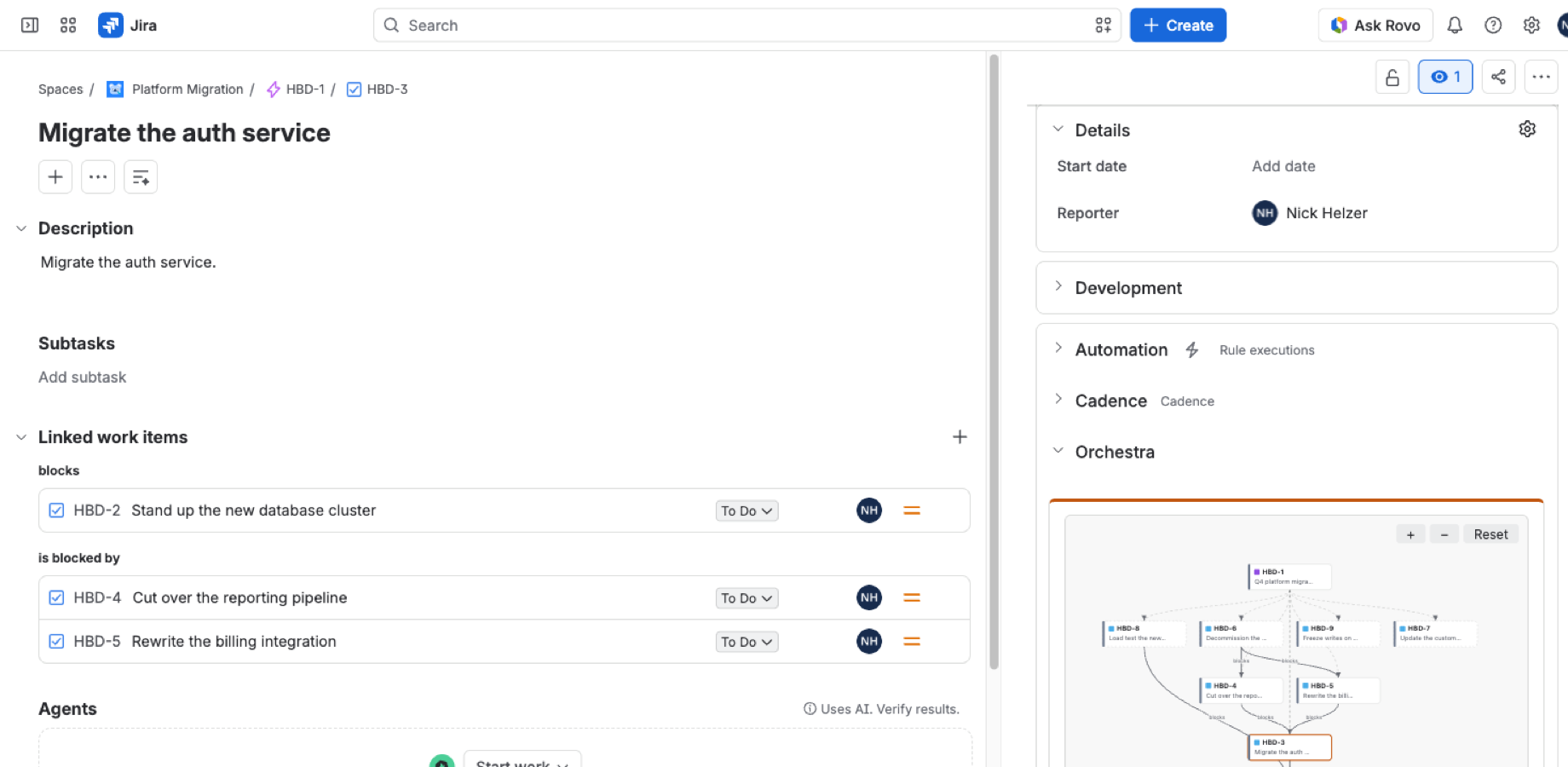The image size is (1568, 767).
Task: Open the ellipsis menu under the title
Action: (98, 177)
